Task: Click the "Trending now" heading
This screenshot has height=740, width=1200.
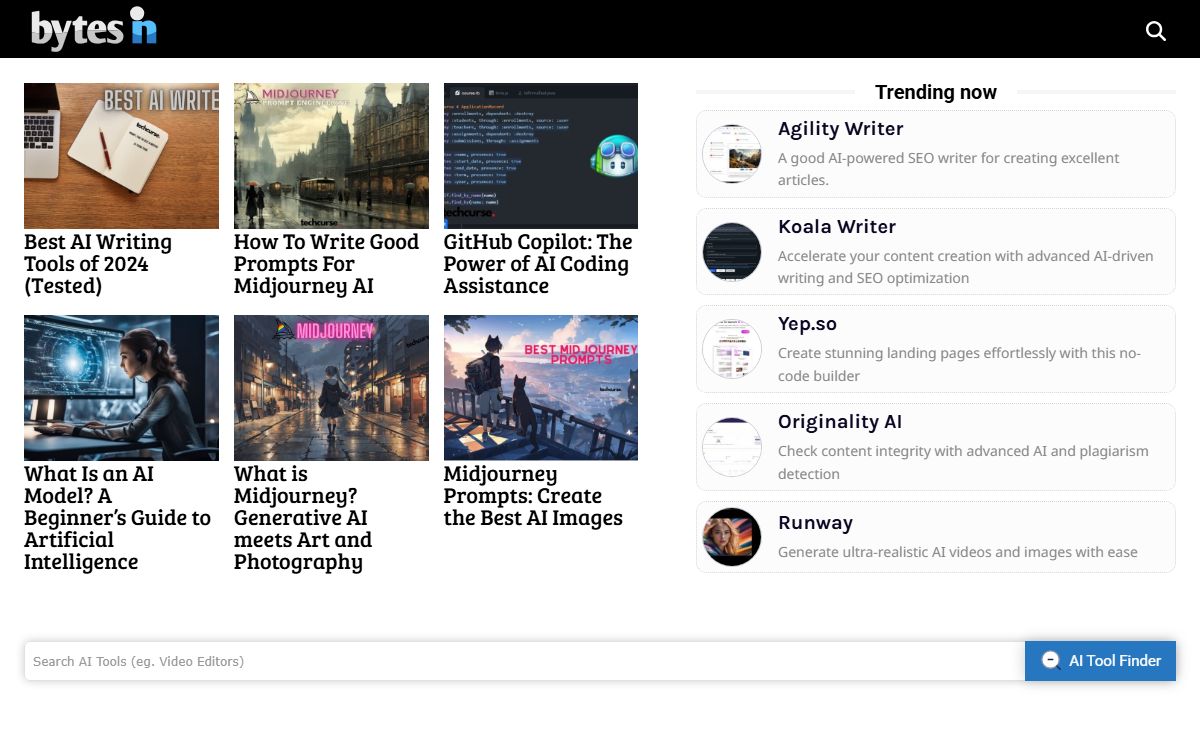Action: click(936, 92)
